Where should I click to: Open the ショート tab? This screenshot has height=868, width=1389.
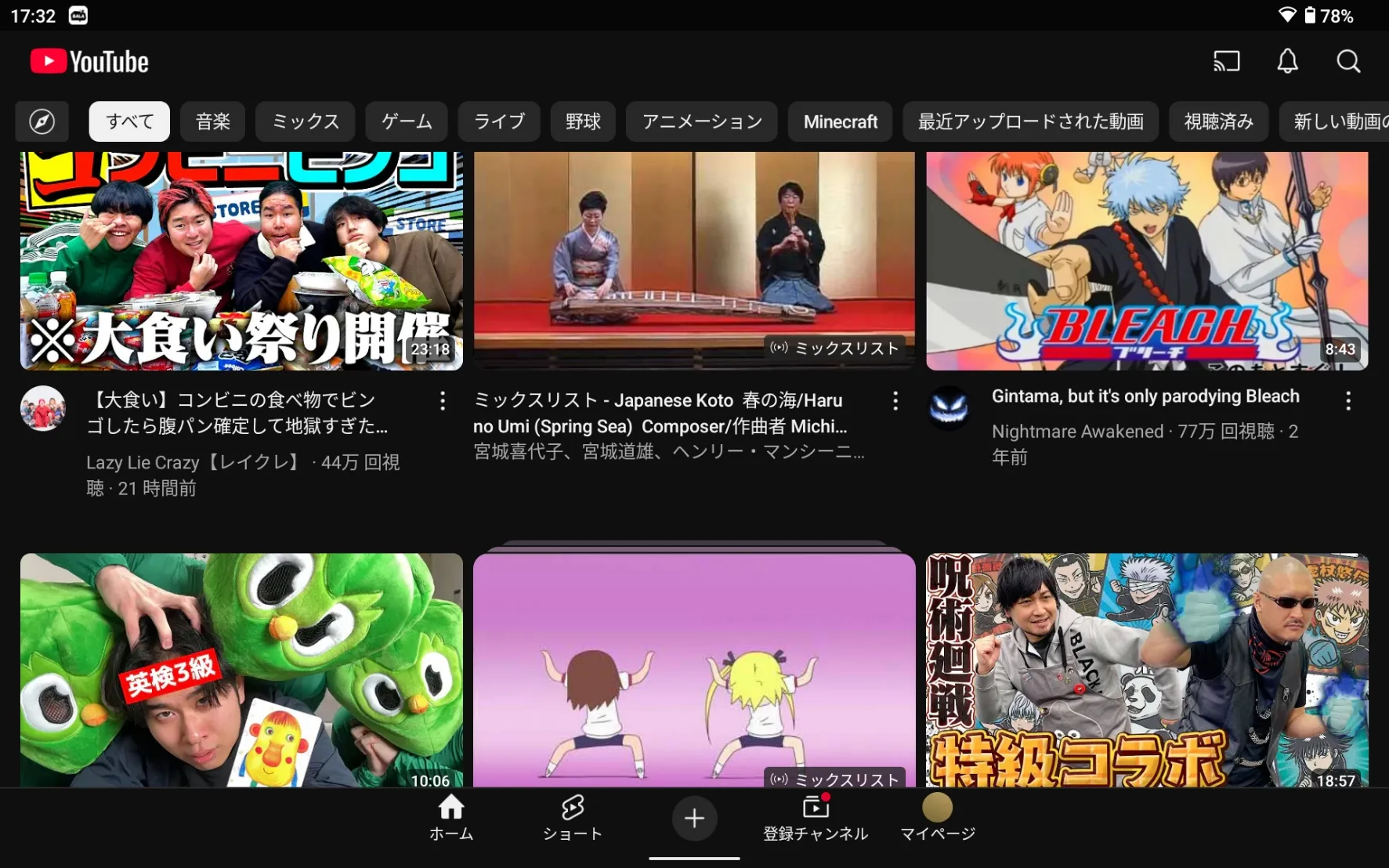pos(573,818)
